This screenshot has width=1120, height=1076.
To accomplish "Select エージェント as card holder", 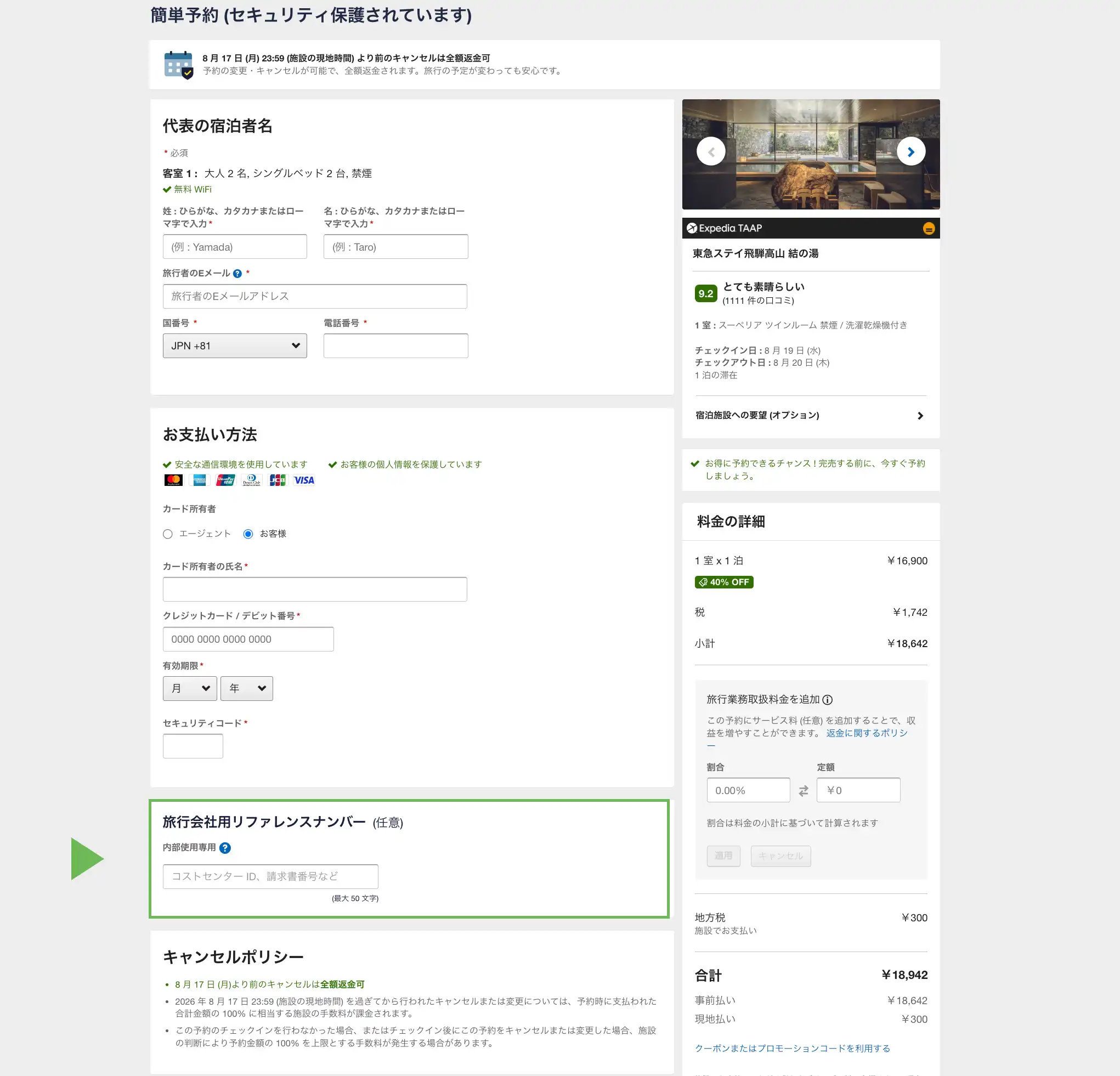I will point(167,534).
